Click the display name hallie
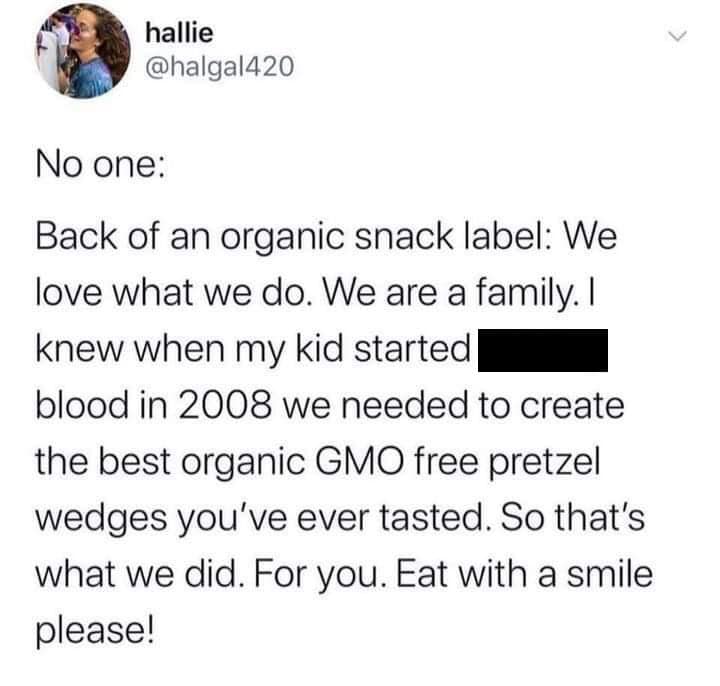Viewport: 720px width, 686px height. (179, 32)
